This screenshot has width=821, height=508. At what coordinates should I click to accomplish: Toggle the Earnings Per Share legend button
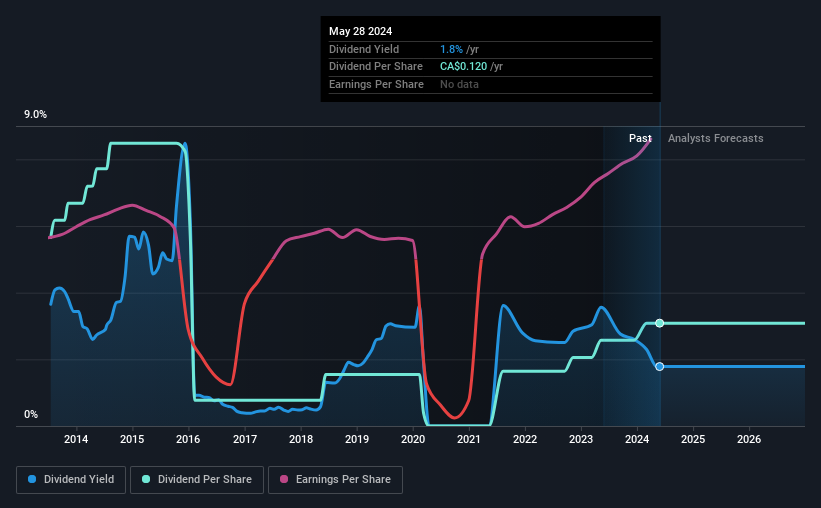(x=336, y=480)
